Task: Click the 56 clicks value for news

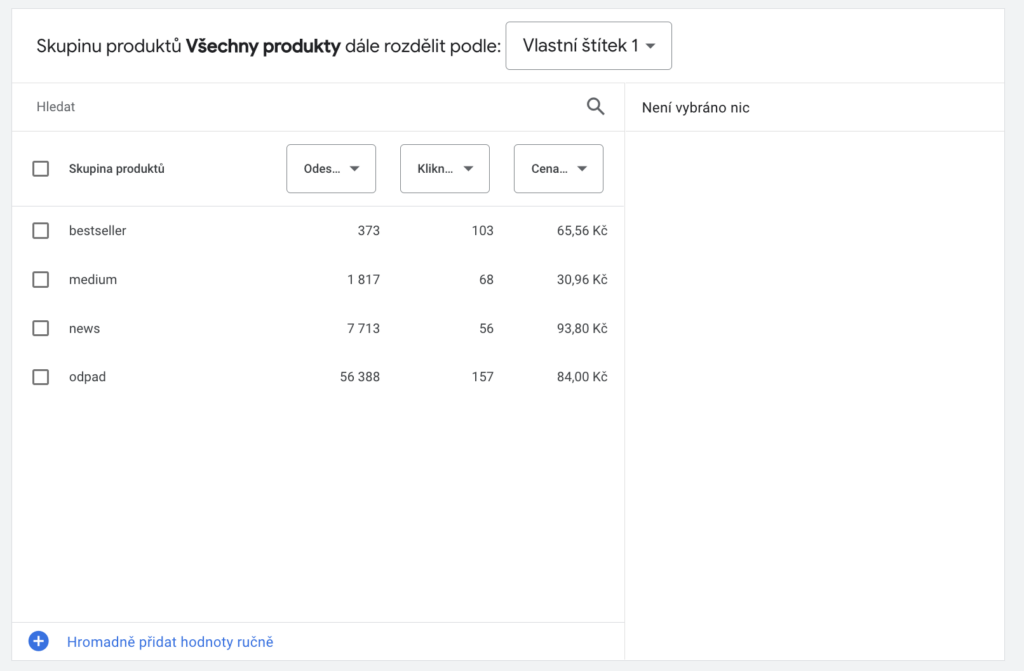Action: coord(486,329)
